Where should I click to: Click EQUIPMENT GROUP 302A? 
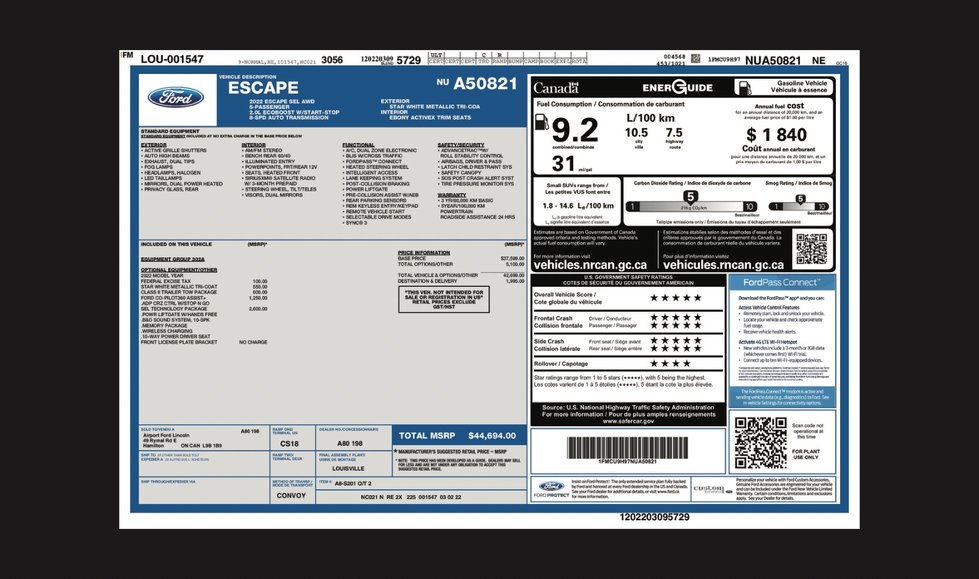click(x=172, y=259)
